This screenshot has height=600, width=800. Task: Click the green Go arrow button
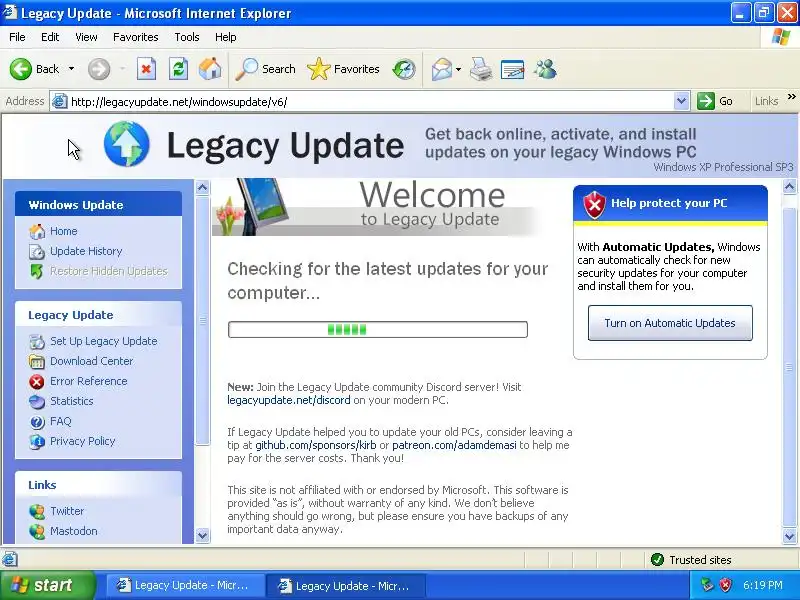tap(706, 101)
